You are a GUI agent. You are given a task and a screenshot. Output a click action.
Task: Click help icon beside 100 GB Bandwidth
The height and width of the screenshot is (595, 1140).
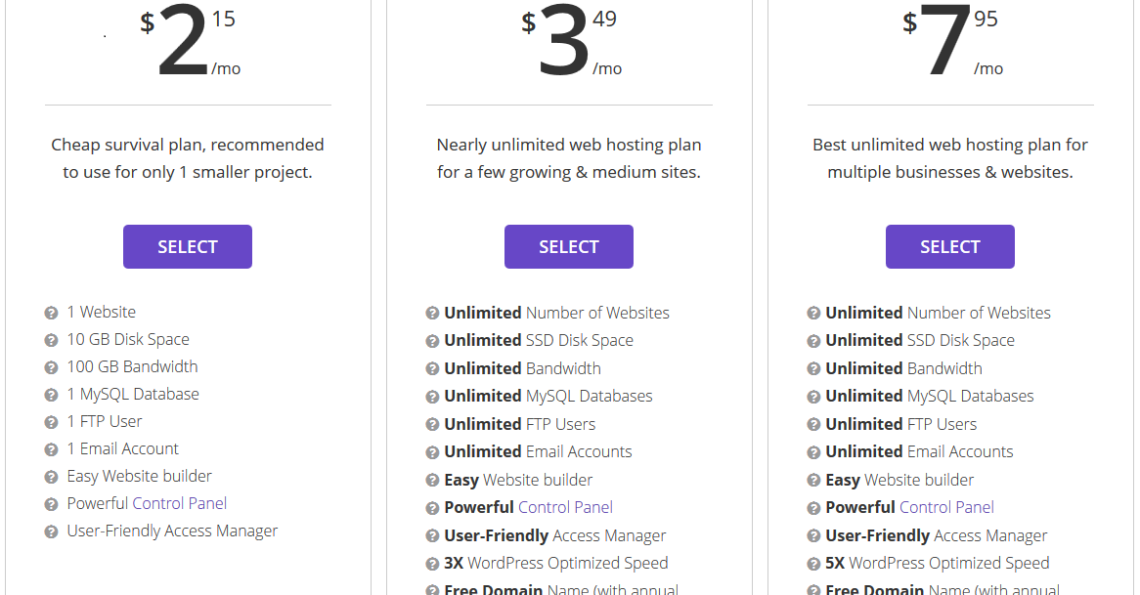tap(51, 367)
